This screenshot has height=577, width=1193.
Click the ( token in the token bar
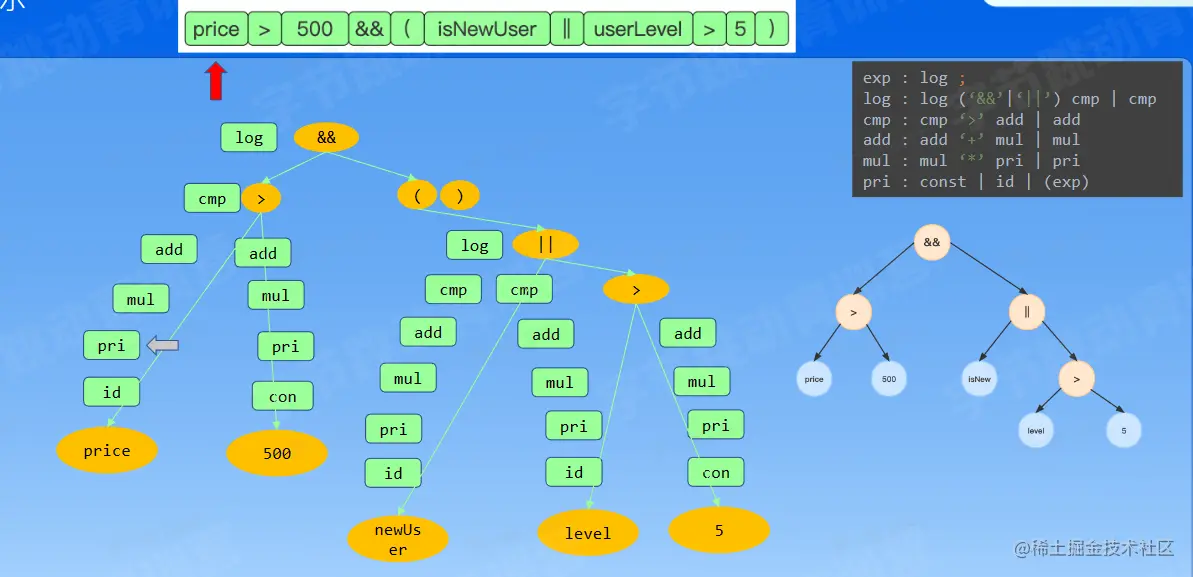[x=408, y=30]
